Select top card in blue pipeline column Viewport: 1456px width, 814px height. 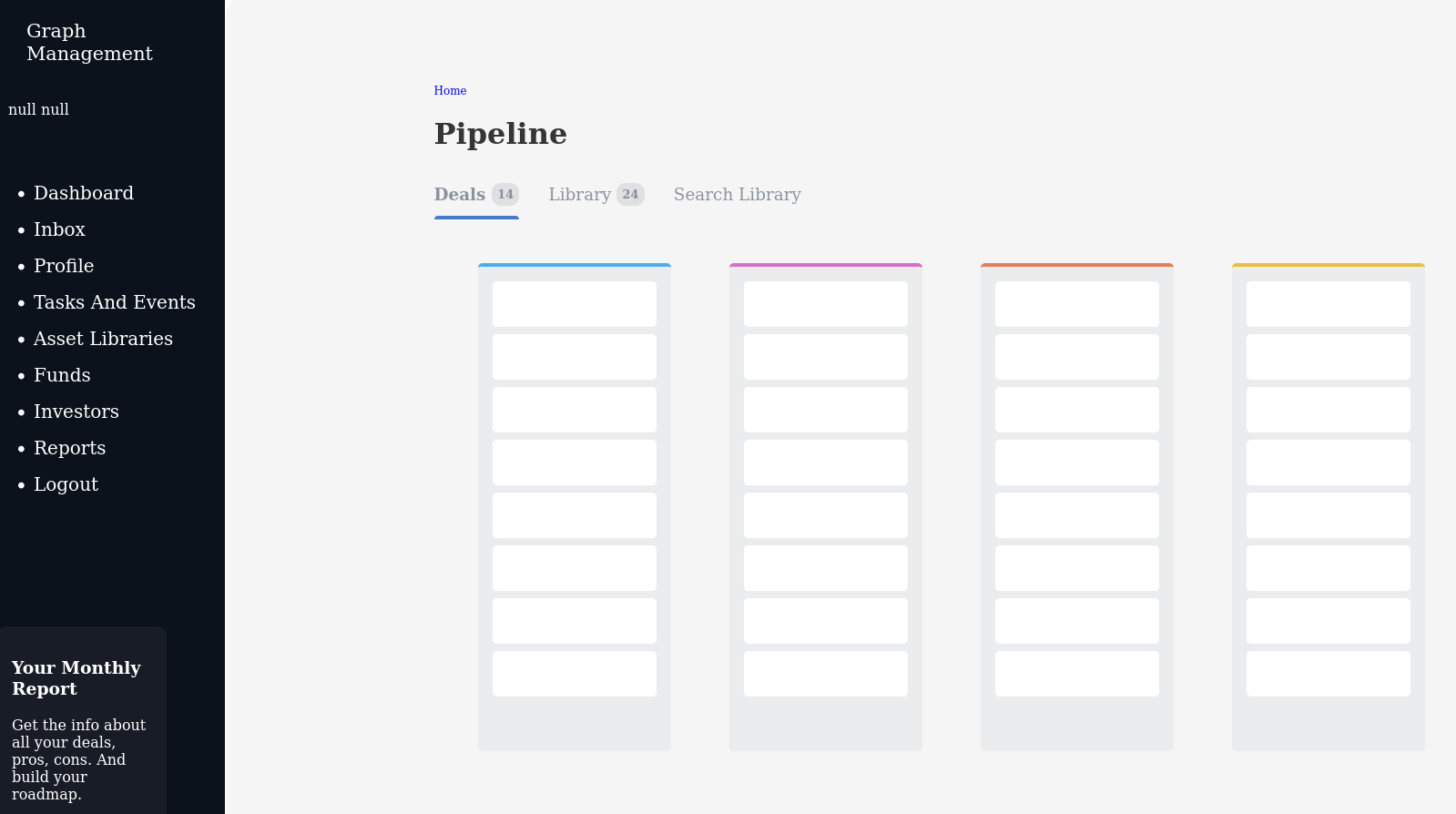pyautogui.click(x=574, y=304)
